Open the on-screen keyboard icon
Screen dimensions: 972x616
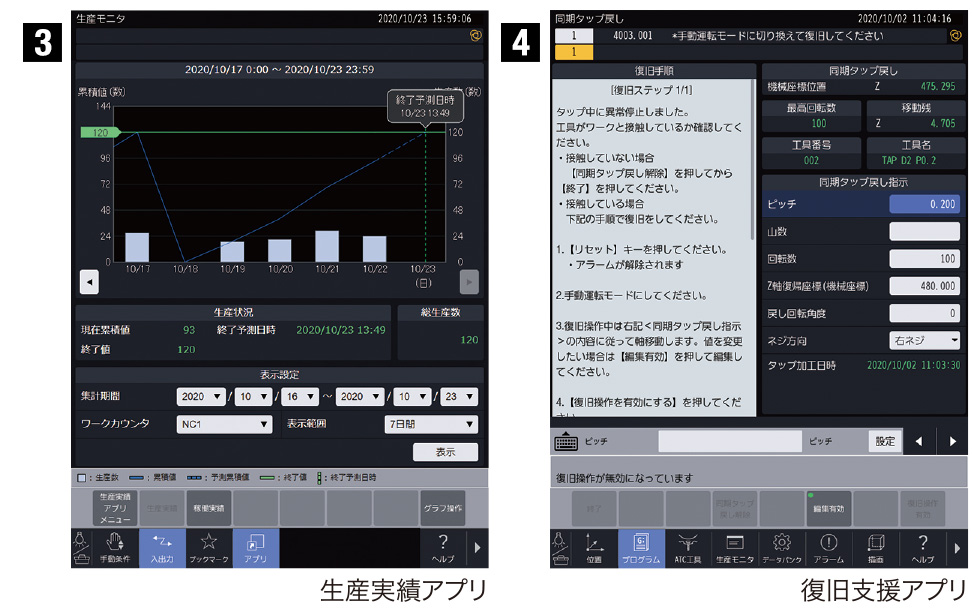coord(566,441)
